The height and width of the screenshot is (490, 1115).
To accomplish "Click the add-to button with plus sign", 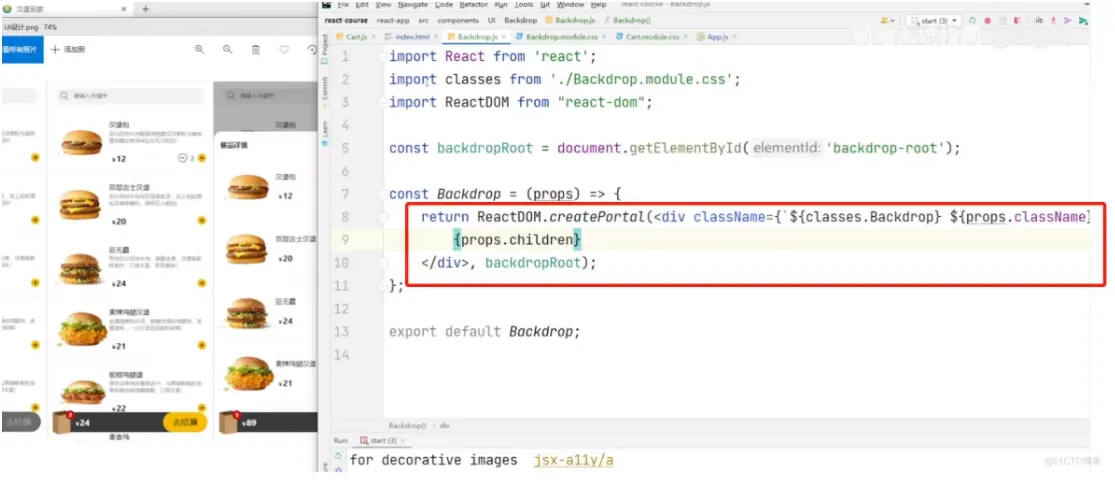I will 68,50.
